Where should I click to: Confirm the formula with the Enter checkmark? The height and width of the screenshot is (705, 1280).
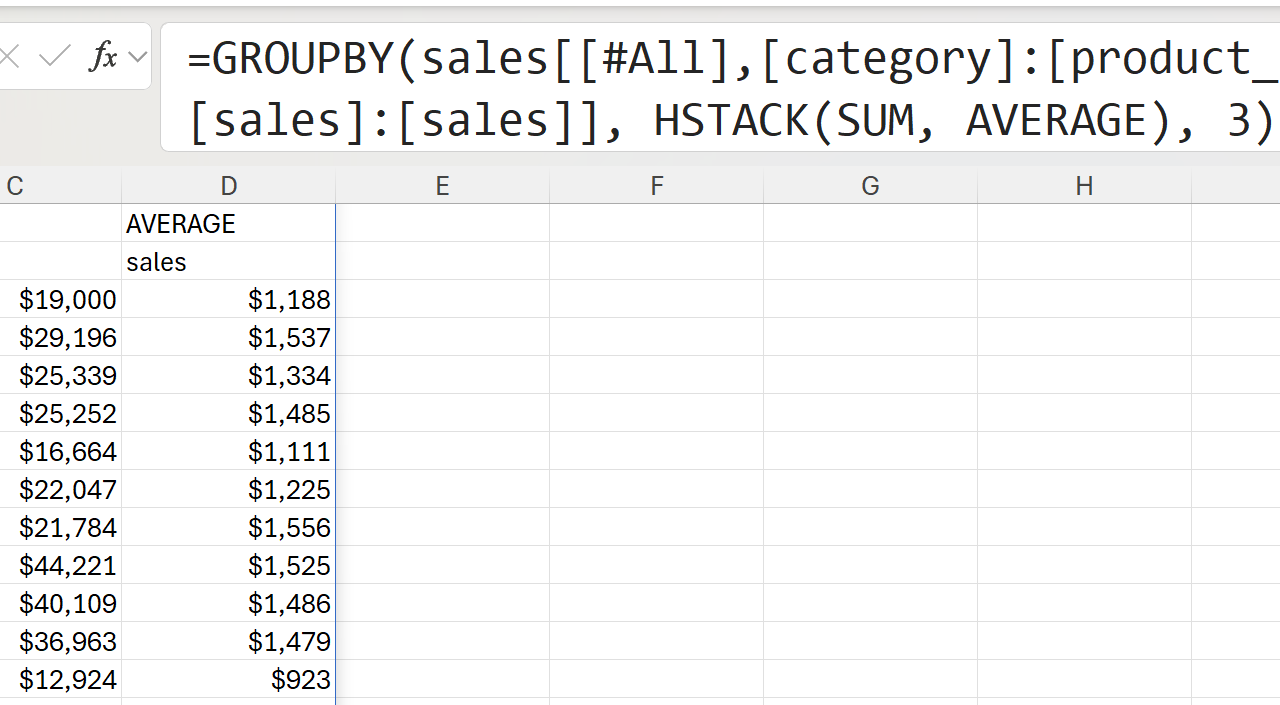(53, 57)
